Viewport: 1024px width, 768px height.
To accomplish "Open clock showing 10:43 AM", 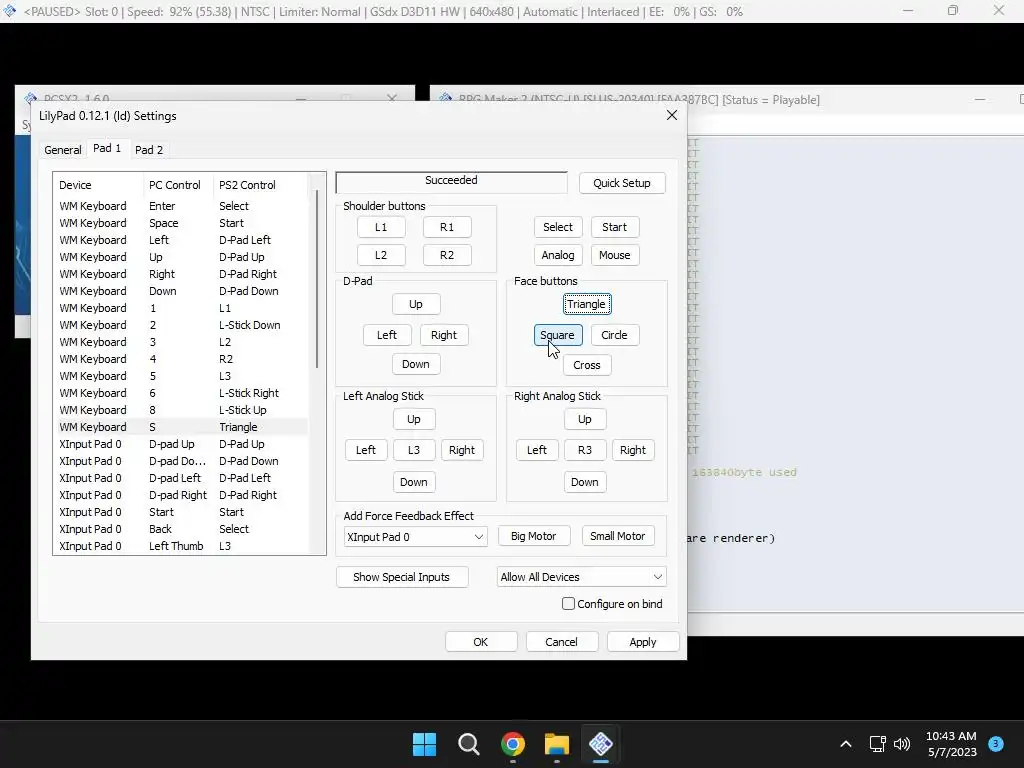I will [952, 744].
